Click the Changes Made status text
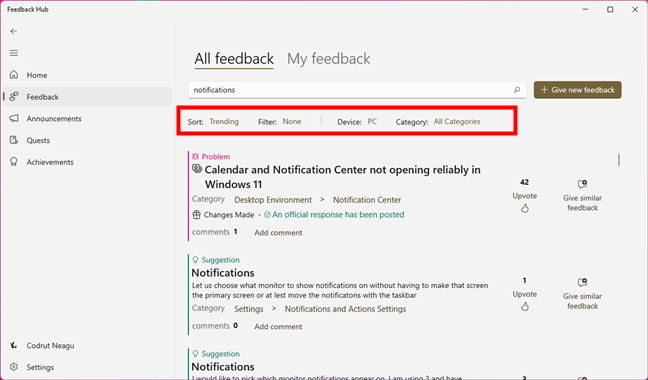The height and width of the screenshot is (380, 648). (x=229, y=215)
